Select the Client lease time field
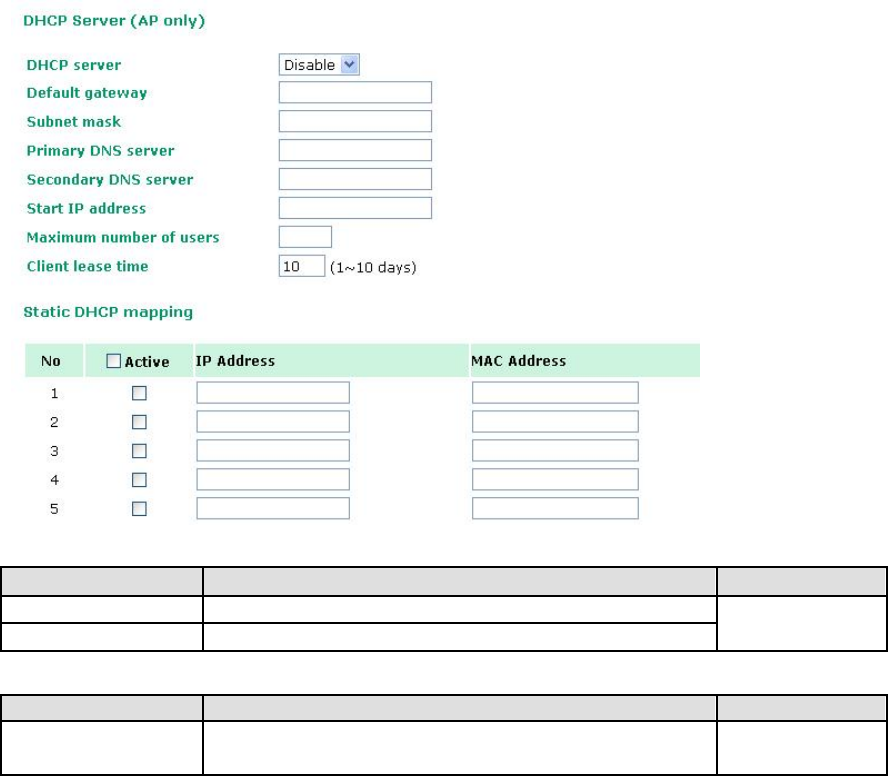 (302, 266)
